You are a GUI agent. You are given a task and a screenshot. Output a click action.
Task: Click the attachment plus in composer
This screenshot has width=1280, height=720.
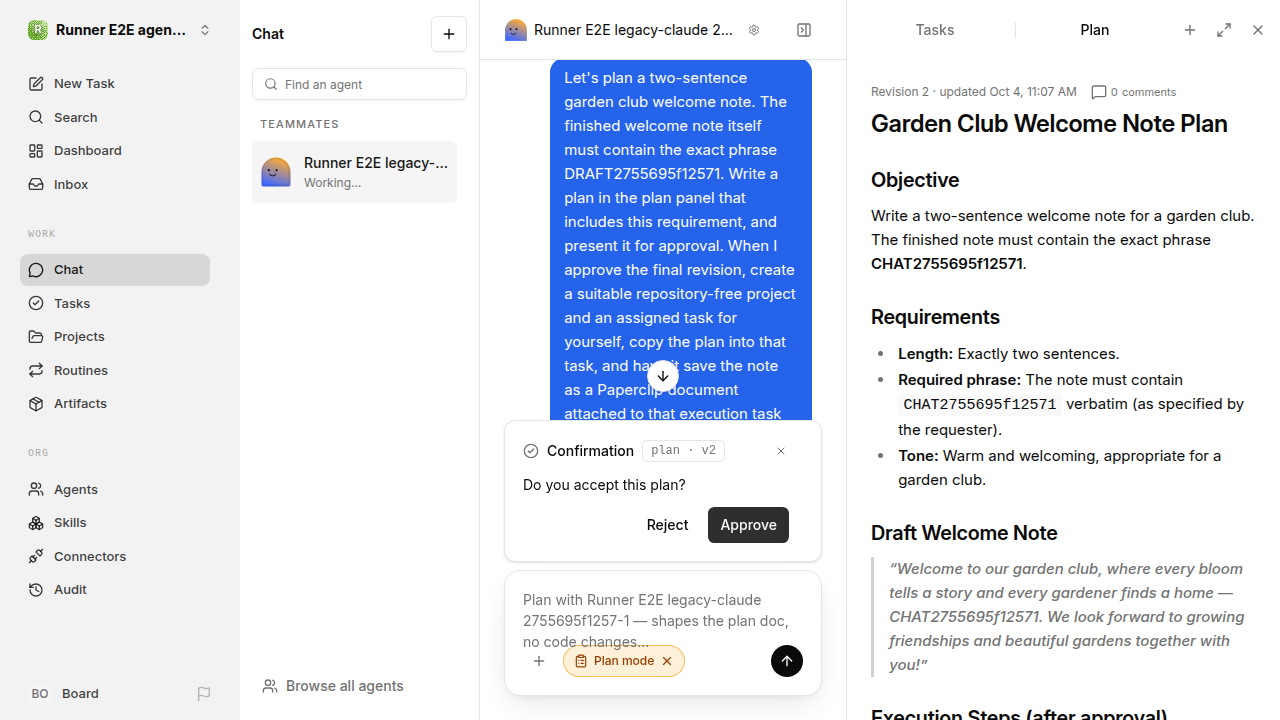539,661
